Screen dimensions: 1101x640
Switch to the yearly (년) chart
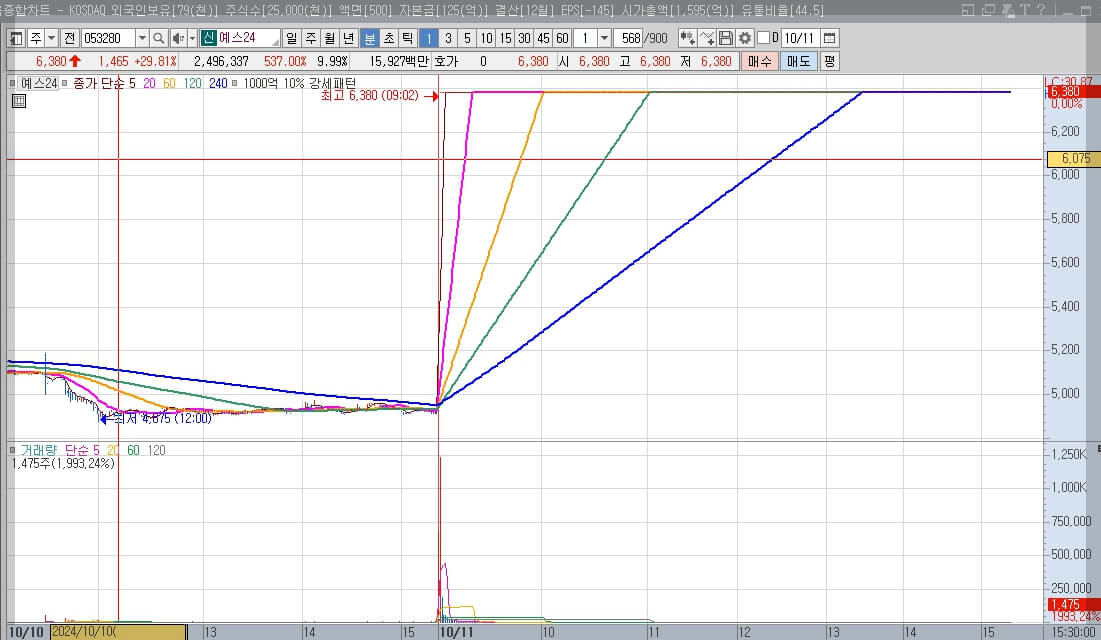click(349, 38)
